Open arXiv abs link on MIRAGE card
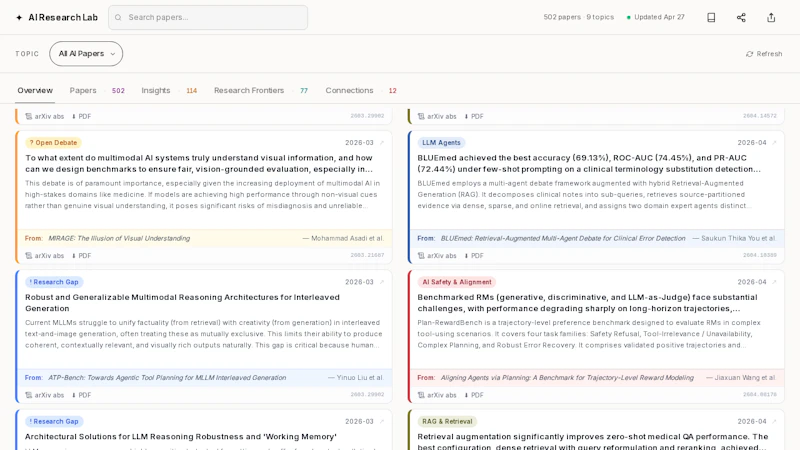This screenshot has width=800, height=450. pos(44,256)
